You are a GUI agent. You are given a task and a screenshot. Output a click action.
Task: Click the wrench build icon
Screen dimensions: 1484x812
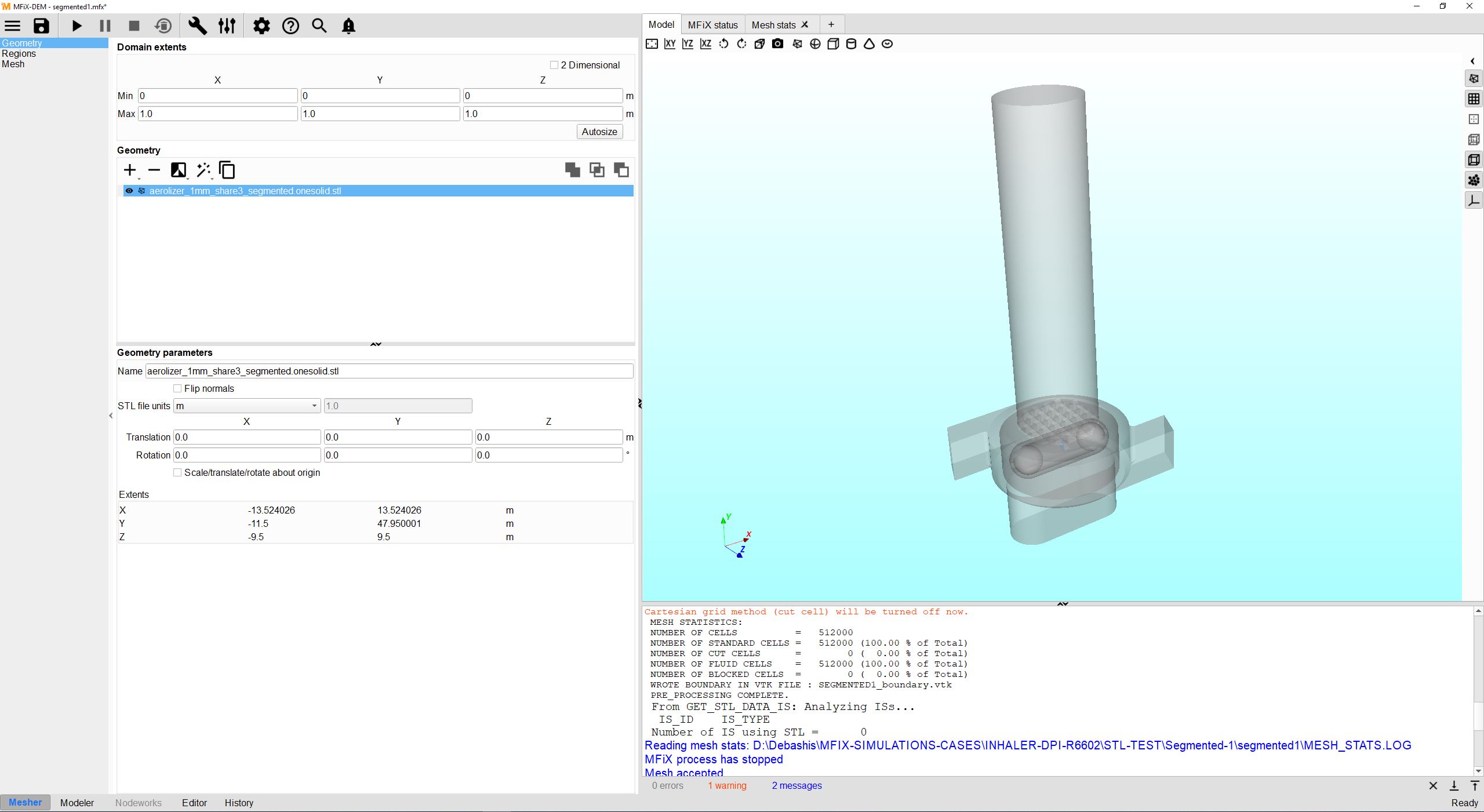tap(198, 26)
